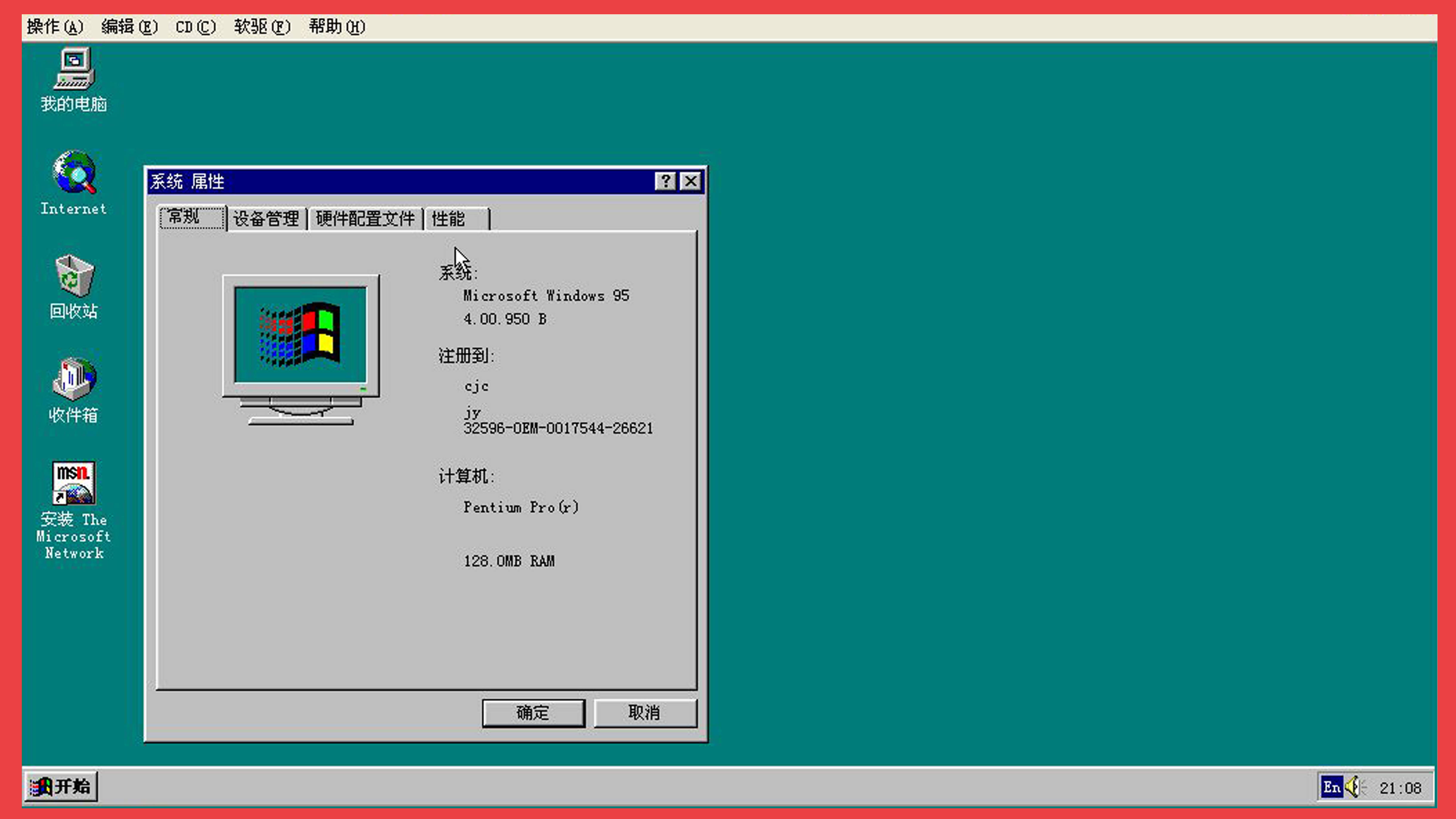Image resolution: width=1456 pixels, height=819 pixels.
Task: Click the En input language indicator
Action: (1332, 786)
